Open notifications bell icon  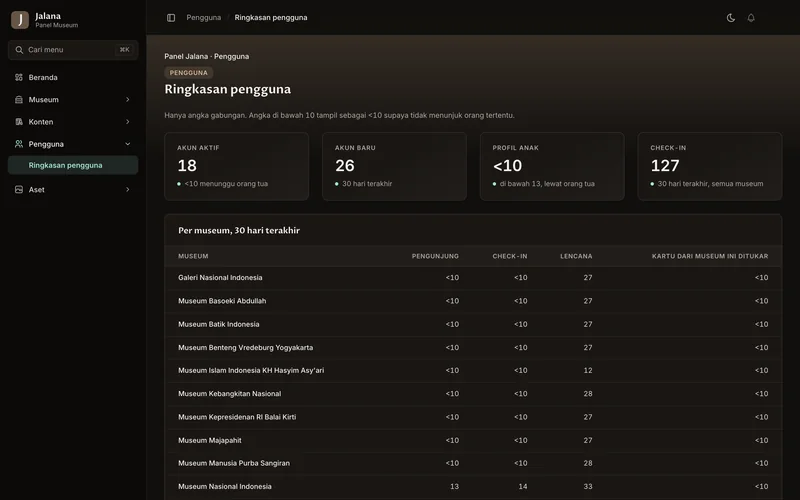751,18
